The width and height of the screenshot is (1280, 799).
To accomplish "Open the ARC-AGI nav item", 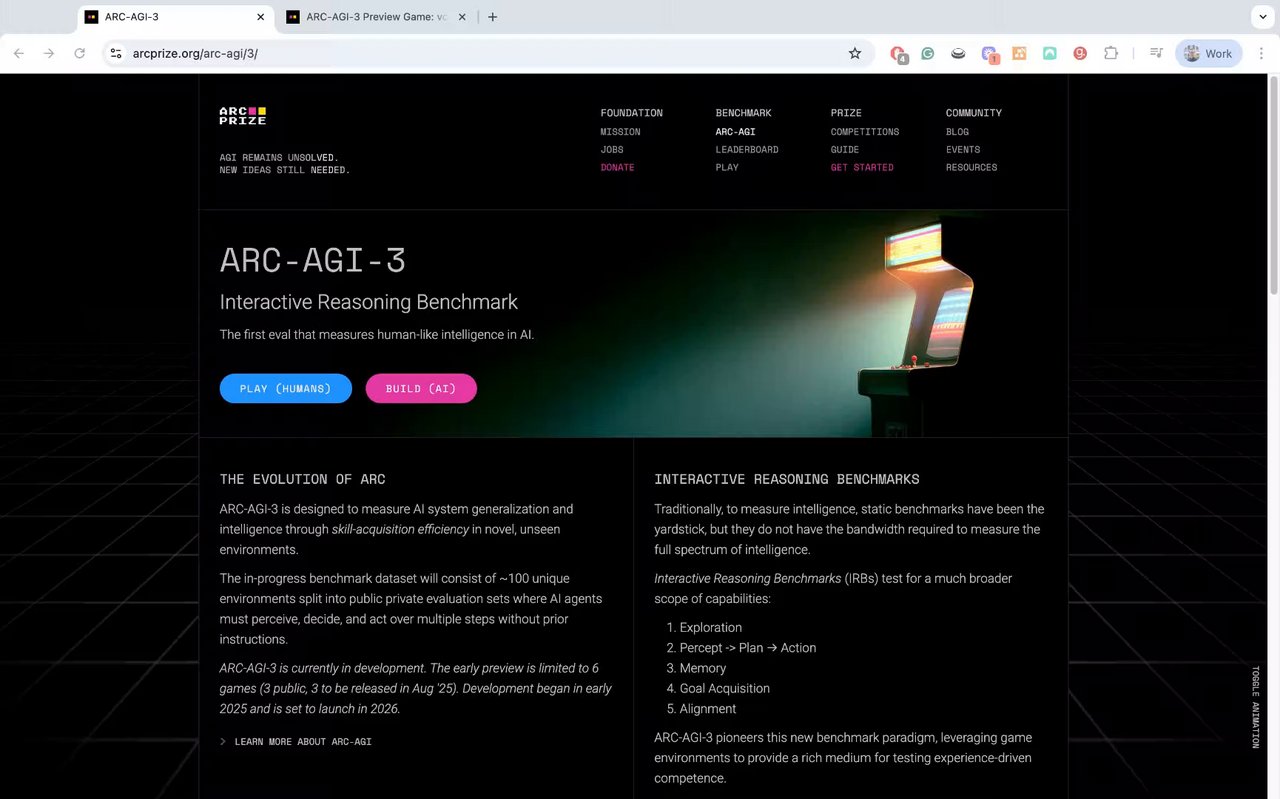I will click(735, 132).
